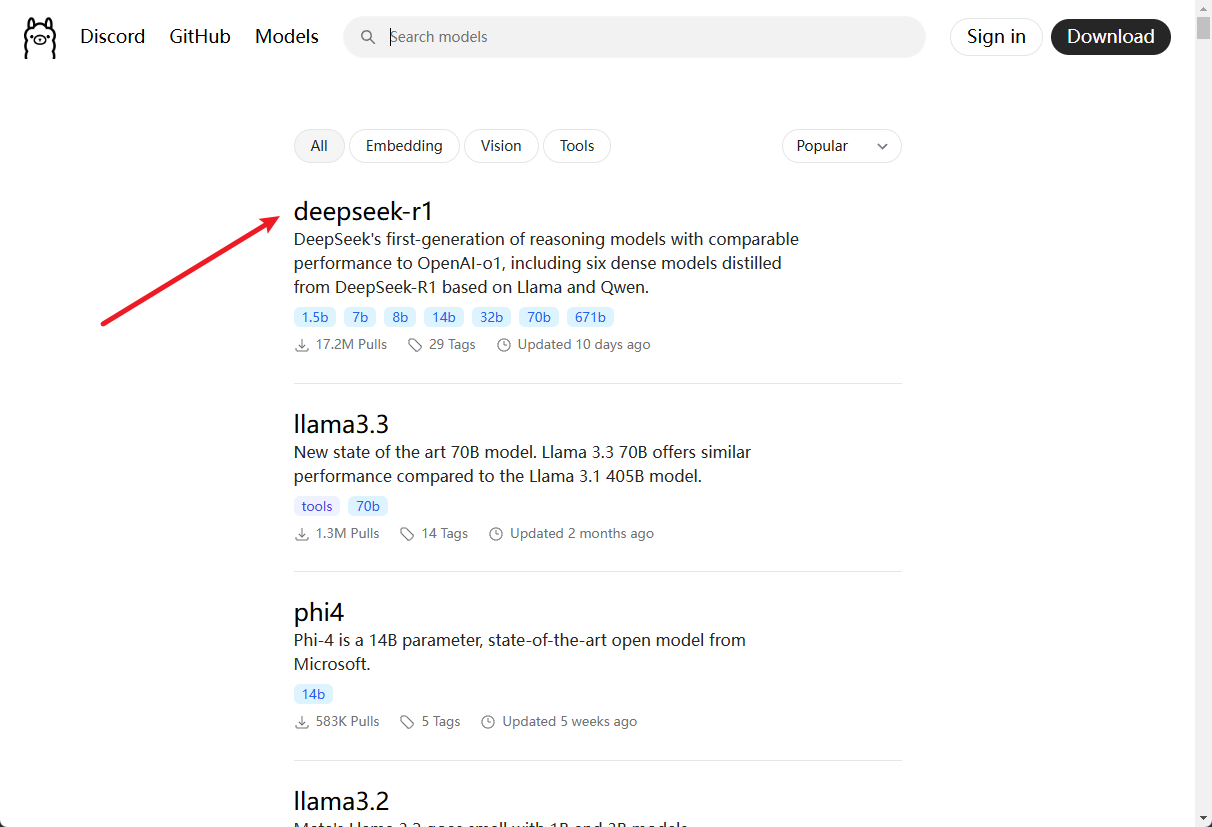
Task: Toggle the Embedding filter
Action: tap(404, 146)
